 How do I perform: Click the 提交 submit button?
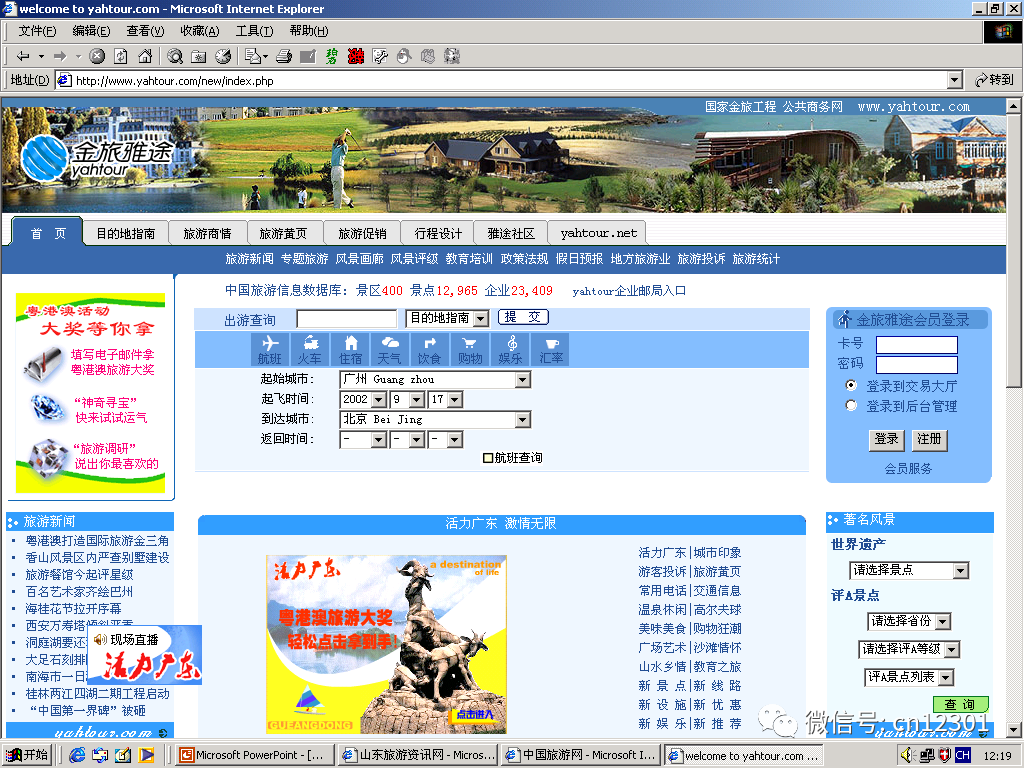click(523, 317)
